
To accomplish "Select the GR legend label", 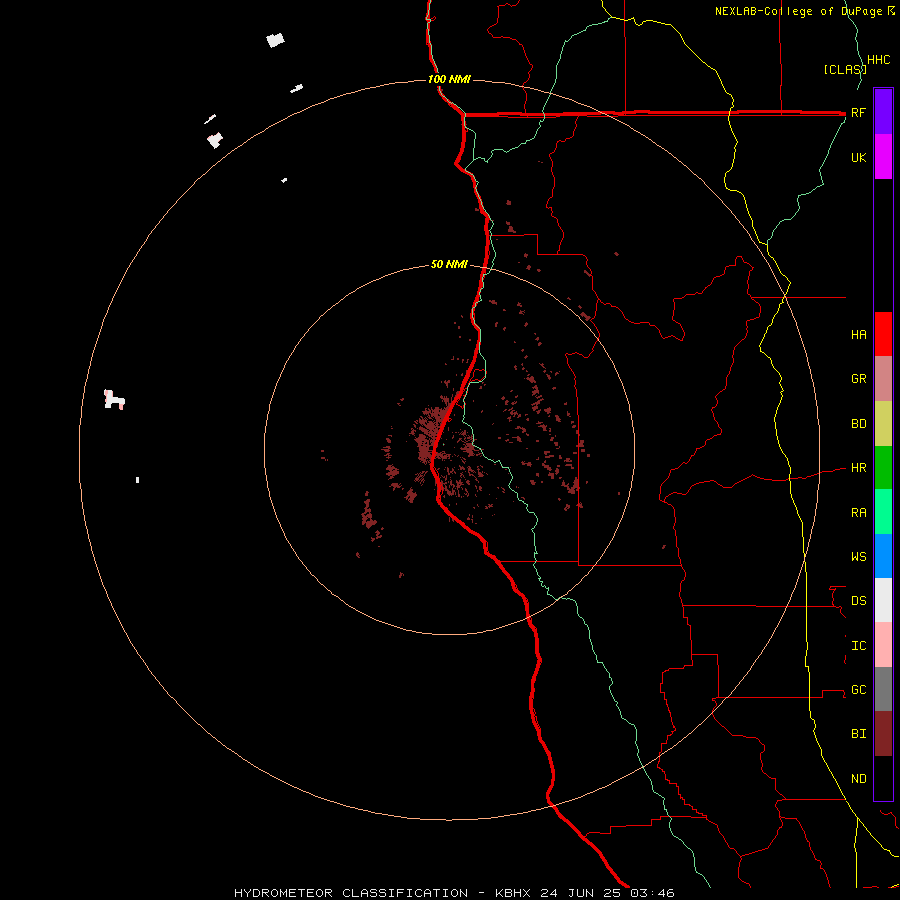I will pos(858,379).
